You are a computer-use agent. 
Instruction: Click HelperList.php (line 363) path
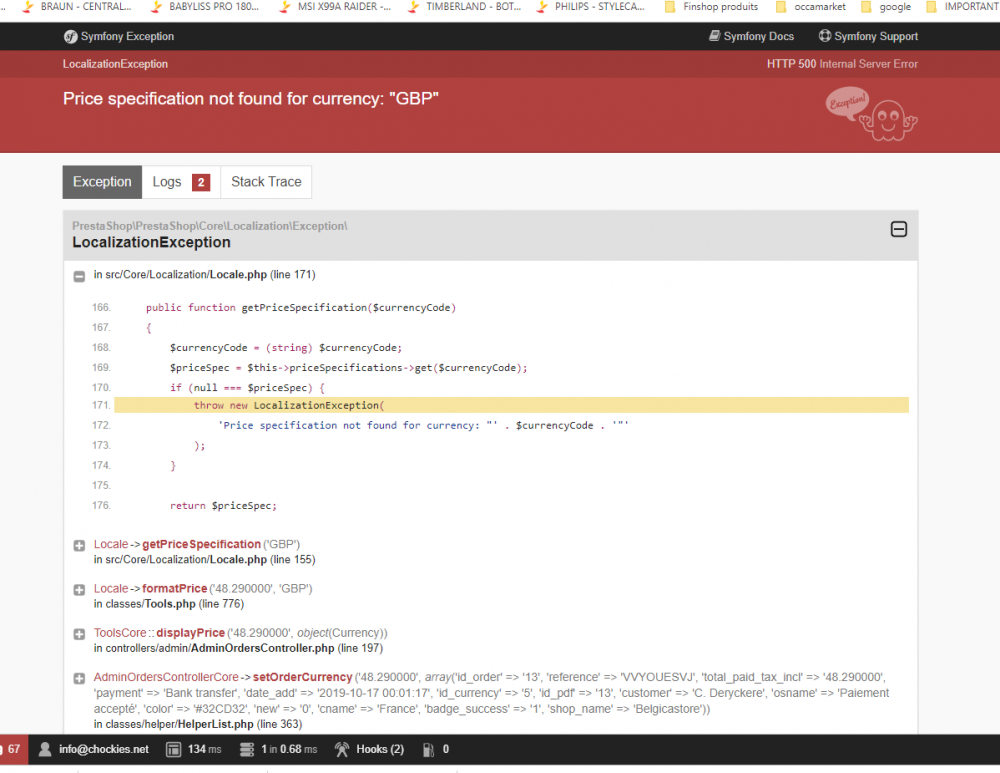(x=198, y=724)
